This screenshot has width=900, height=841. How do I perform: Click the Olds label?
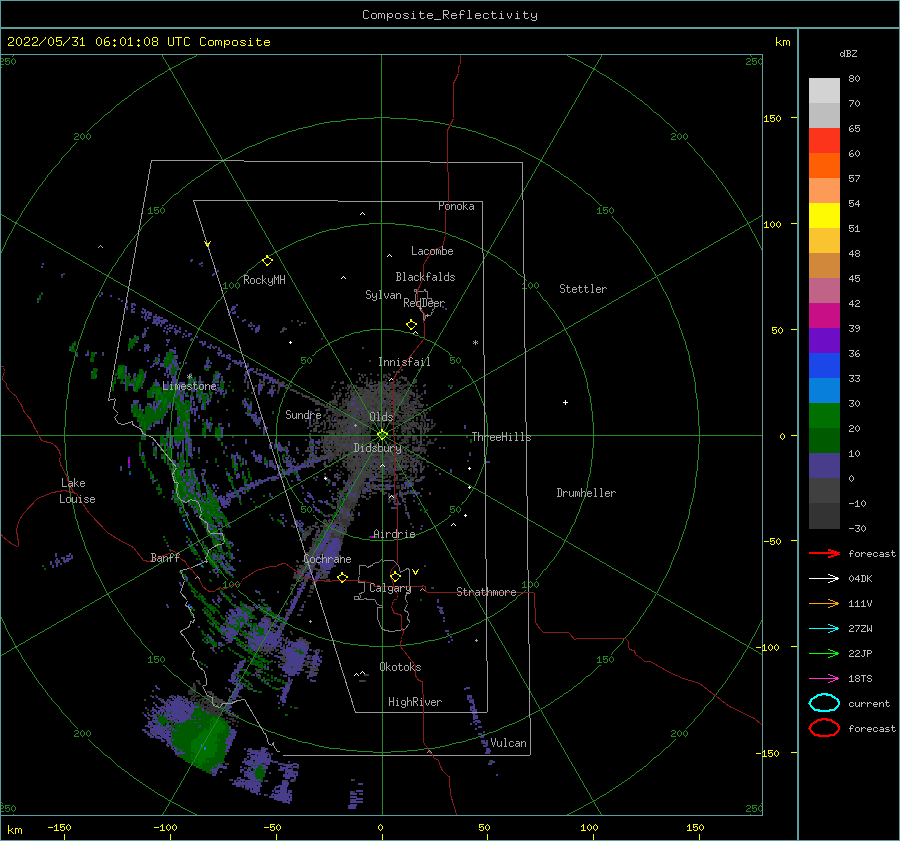click(381, 417)
